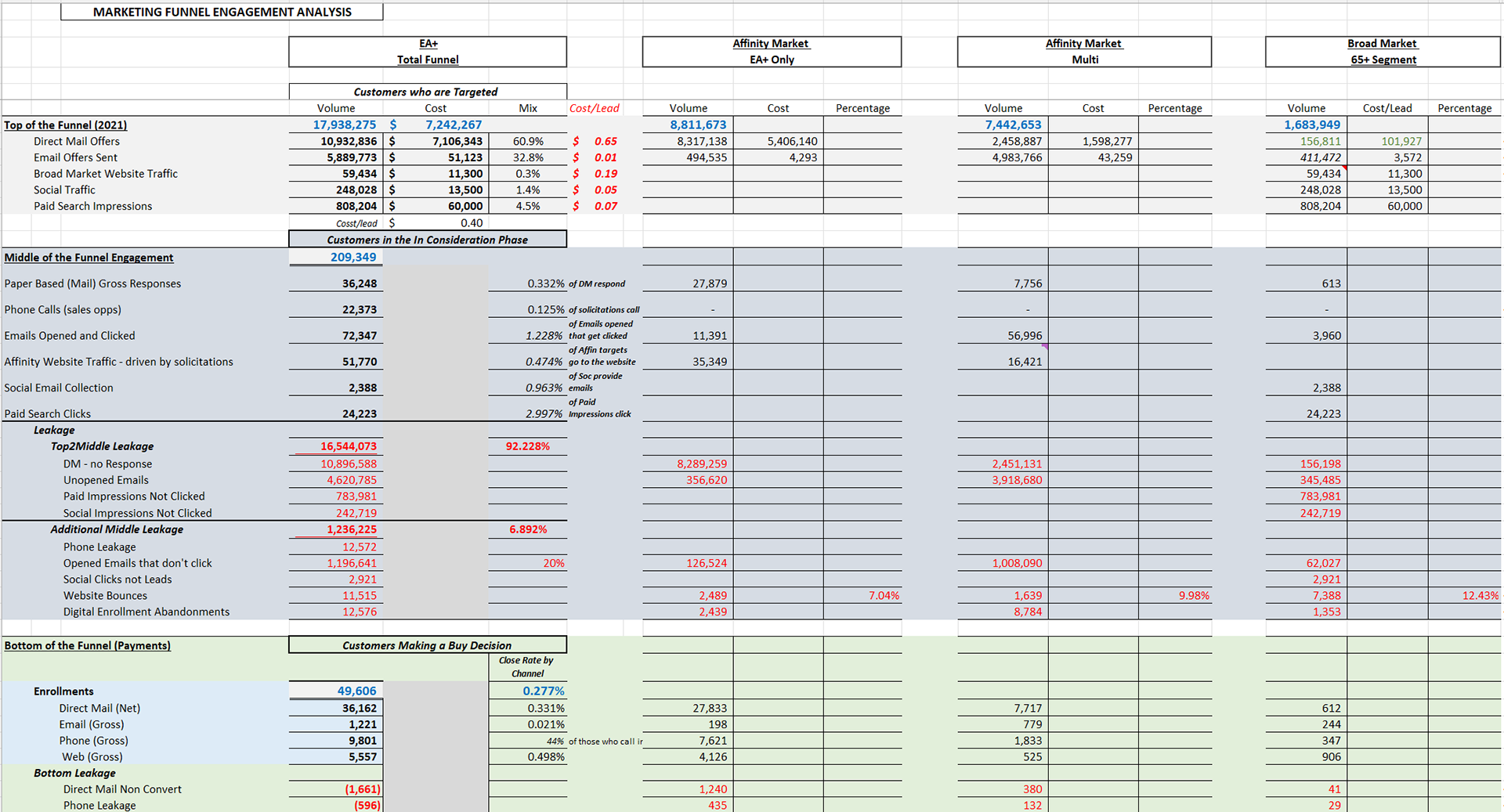This screenshot has height=812, width=1504.
Task: Click the EA+ Total Funnel header box
Action: tap(428, 52)
